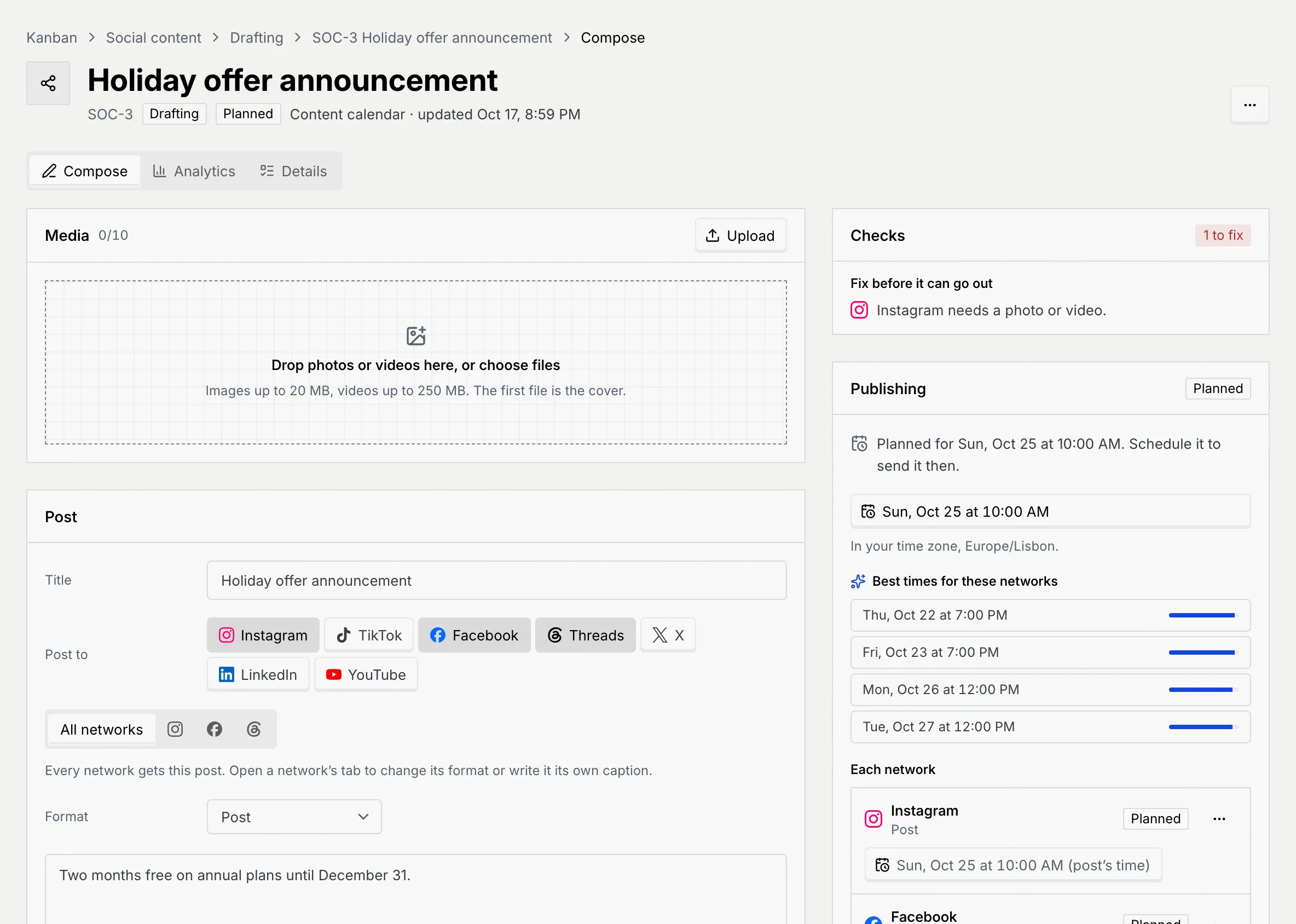Click the '1 to fix' badge in Checks
1296x924 pixels.
(1223, 235)
